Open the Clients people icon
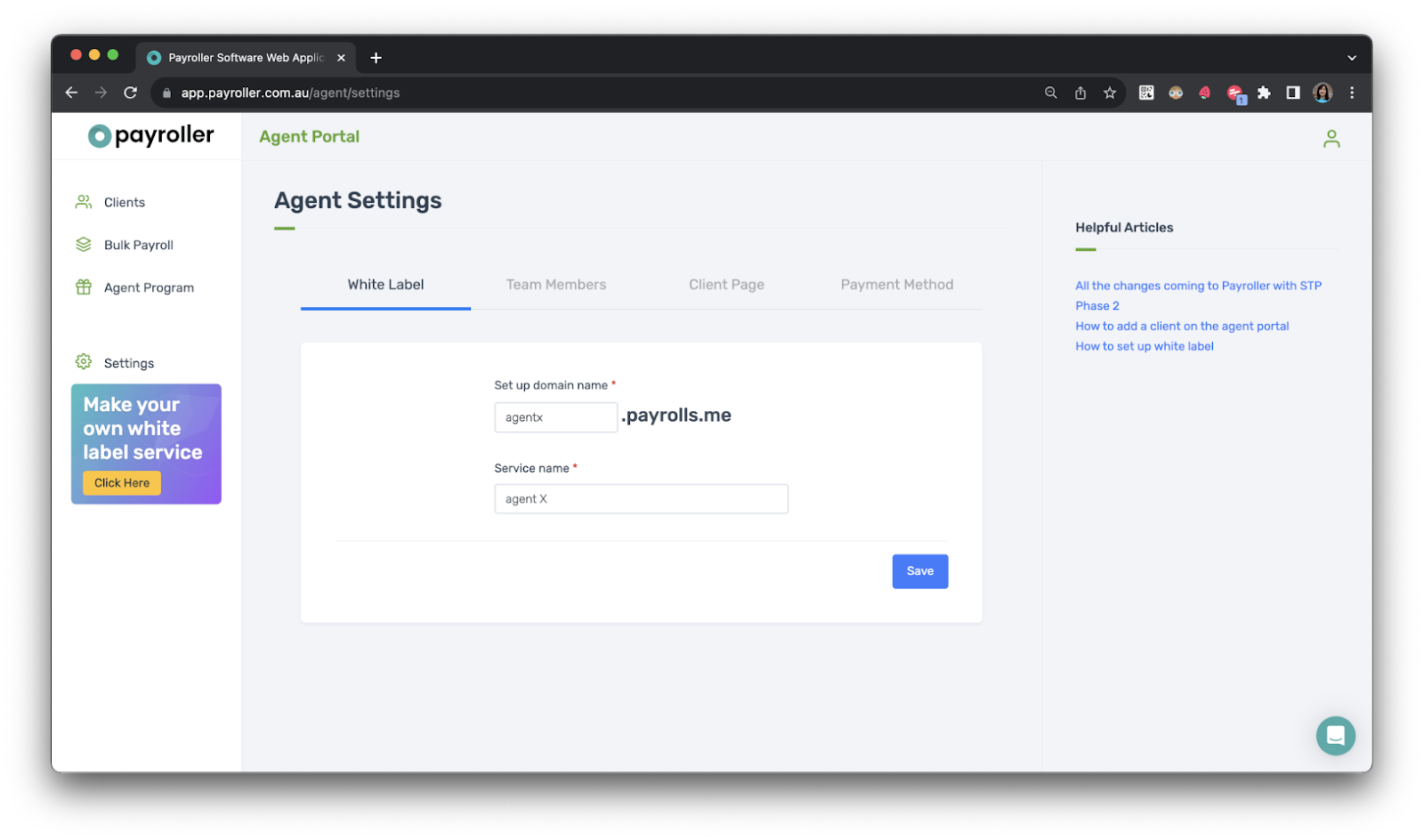The image size is (1424, 840). coord(84,202)
